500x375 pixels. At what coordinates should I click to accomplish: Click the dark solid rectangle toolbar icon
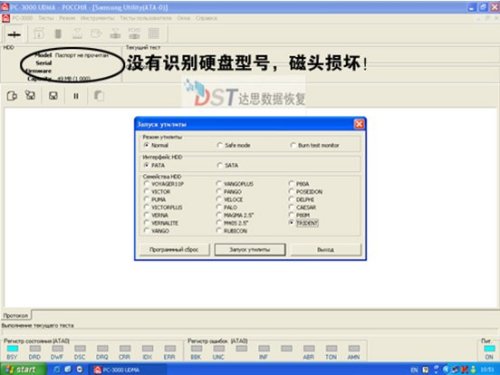click(x=58, y=34)
